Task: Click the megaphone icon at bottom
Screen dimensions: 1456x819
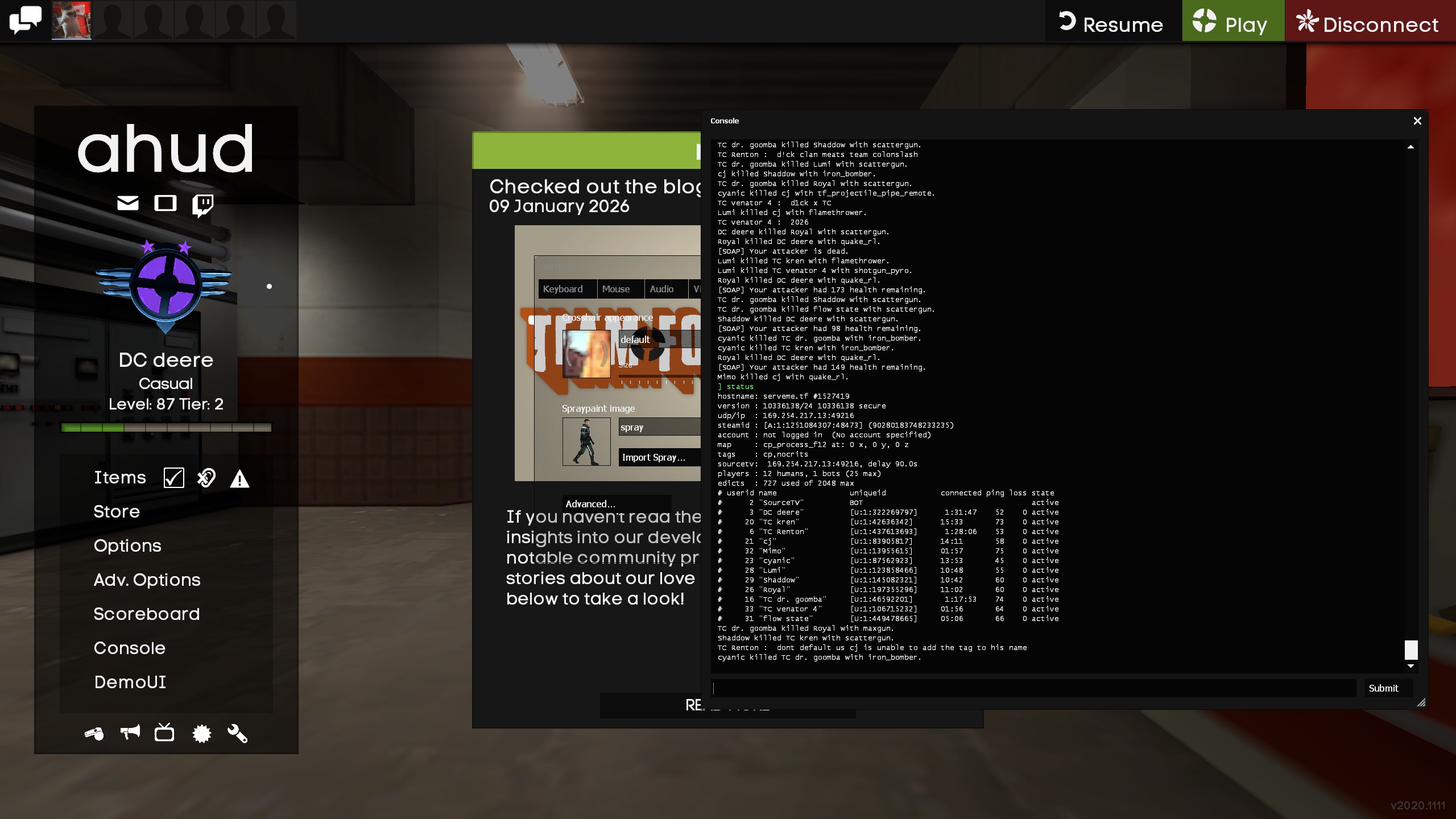Action: [x=130, y=733]
